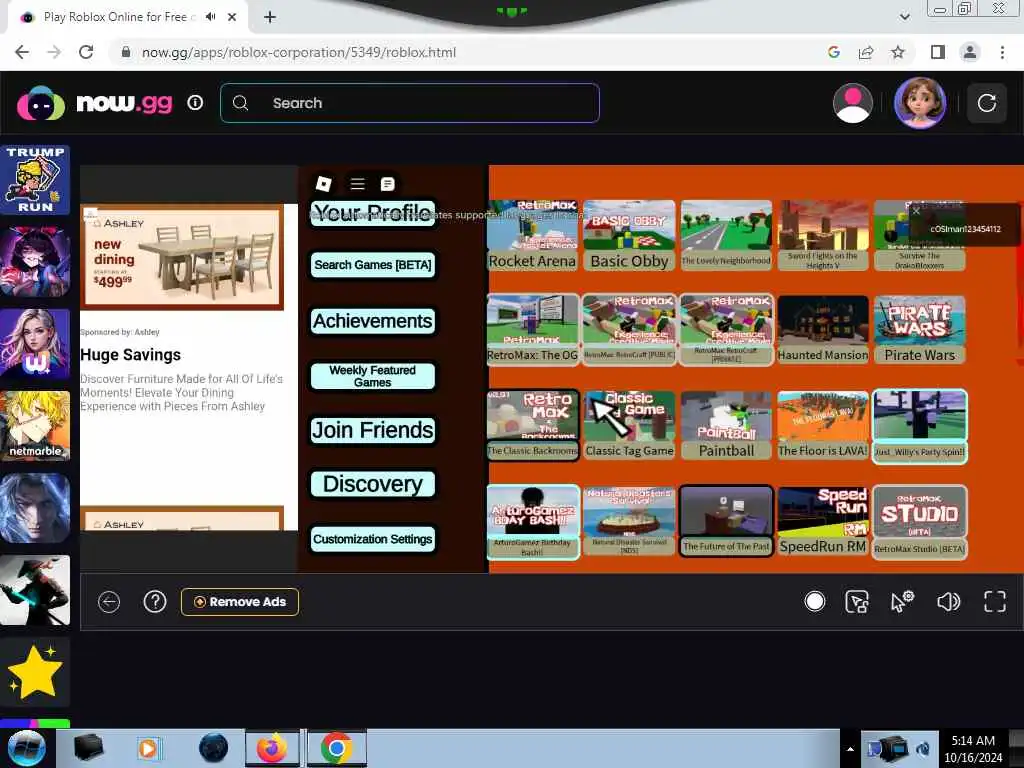Image resolution: width=1024 pixels, height=768 pixels.
Task: Select the Rocket Arena game tile
Action: (x=532, y=236)
